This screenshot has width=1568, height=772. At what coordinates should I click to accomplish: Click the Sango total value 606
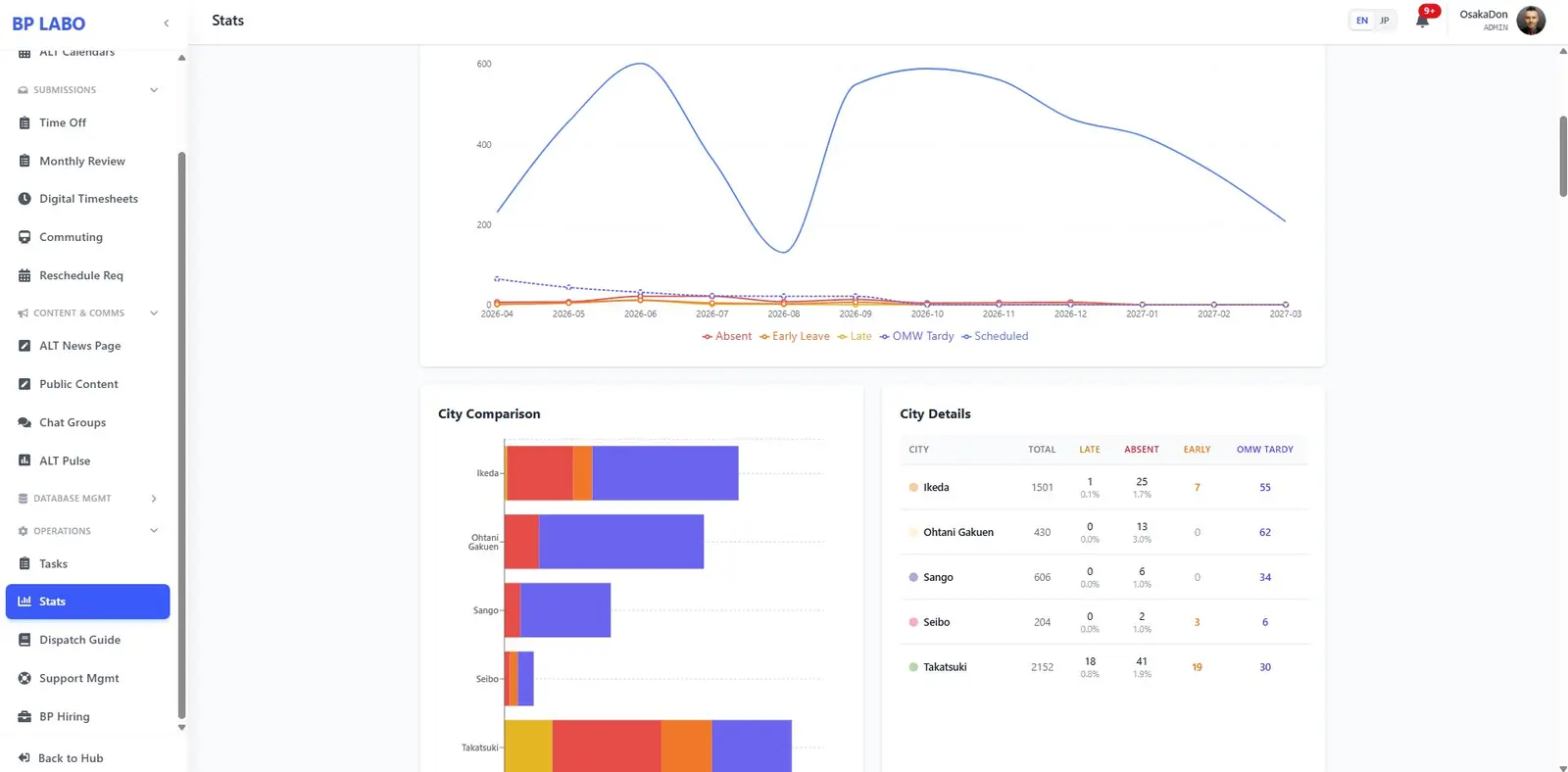tap(1042, 577)
